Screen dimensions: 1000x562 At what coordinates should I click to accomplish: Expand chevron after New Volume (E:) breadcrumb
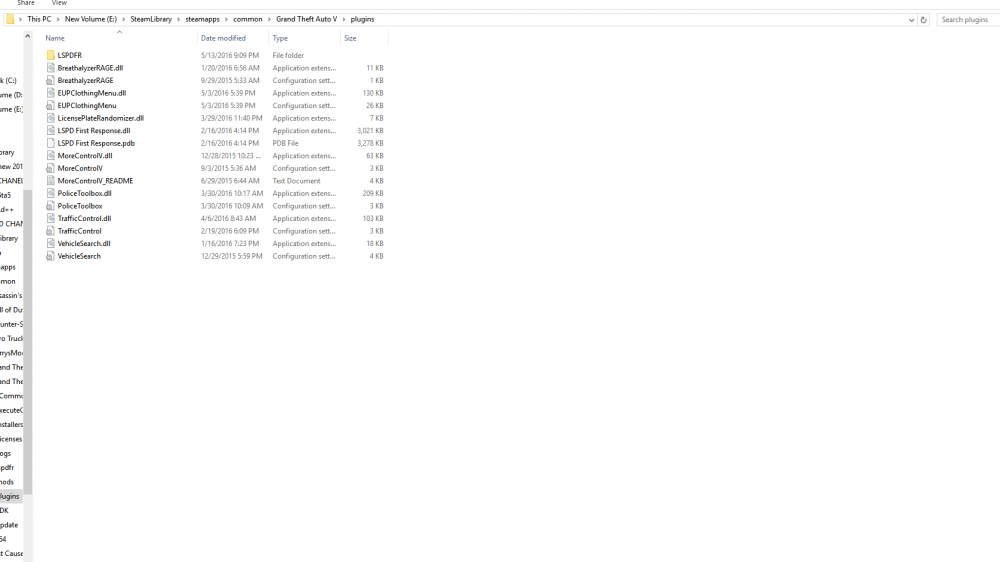pyautogui.click(x=124, y=19)
